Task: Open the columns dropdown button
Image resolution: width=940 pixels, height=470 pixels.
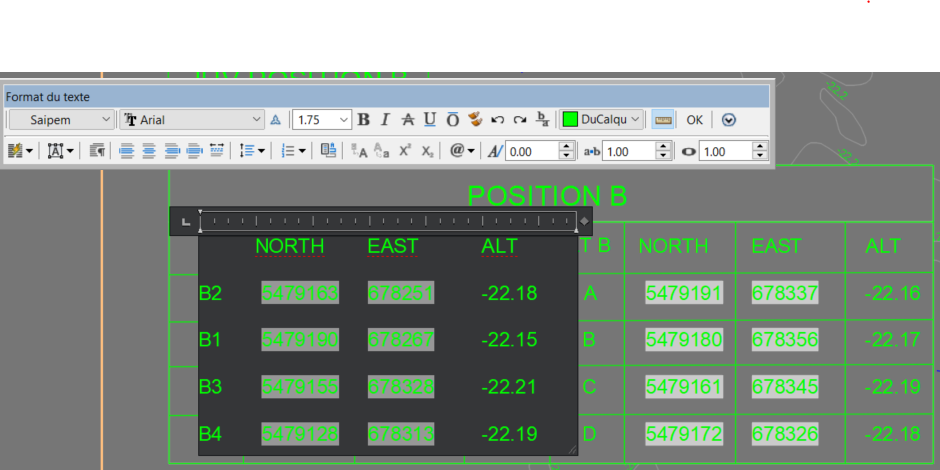Action: point(20,151)
